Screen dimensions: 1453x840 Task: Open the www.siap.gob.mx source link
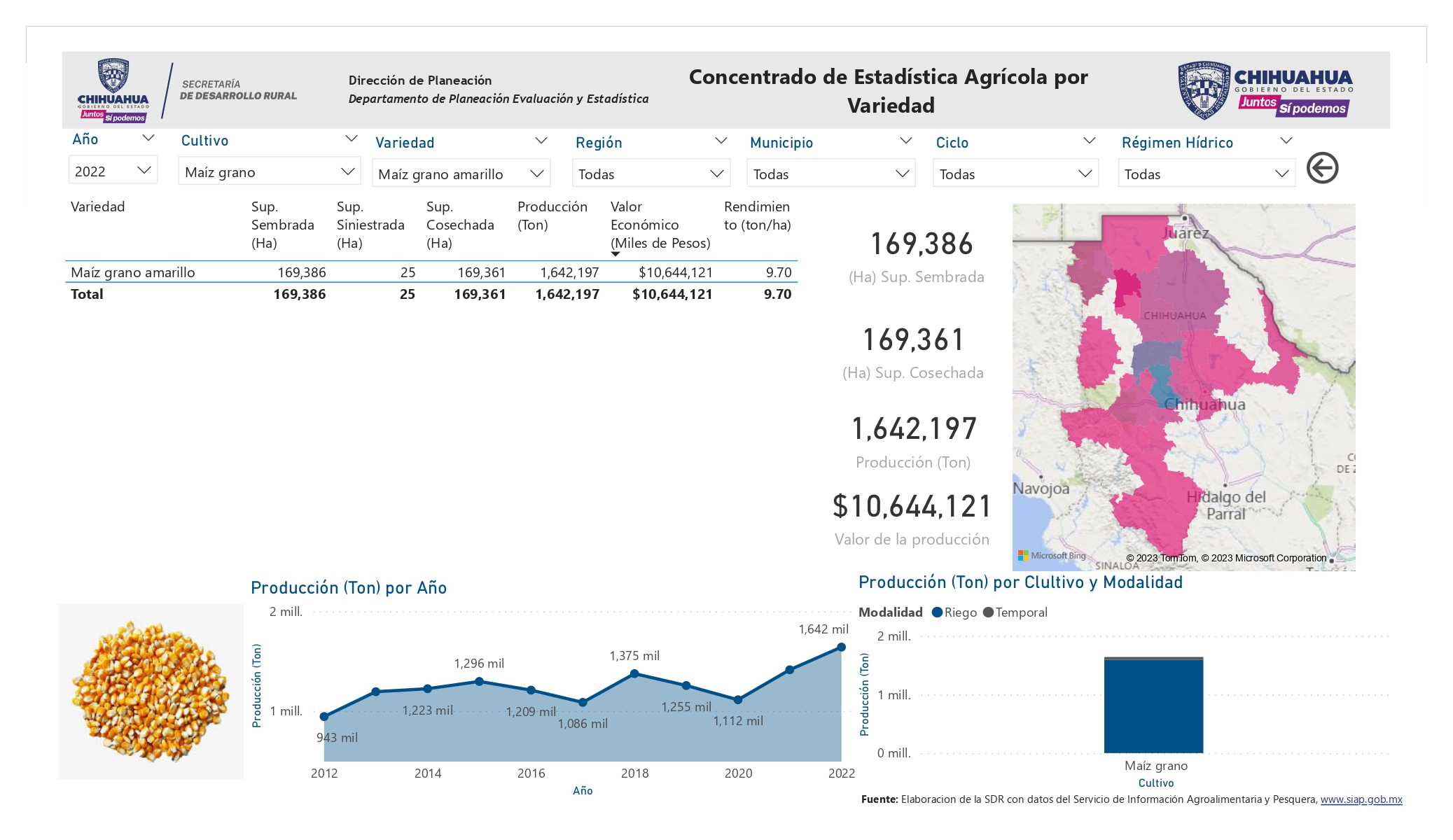1361,799
